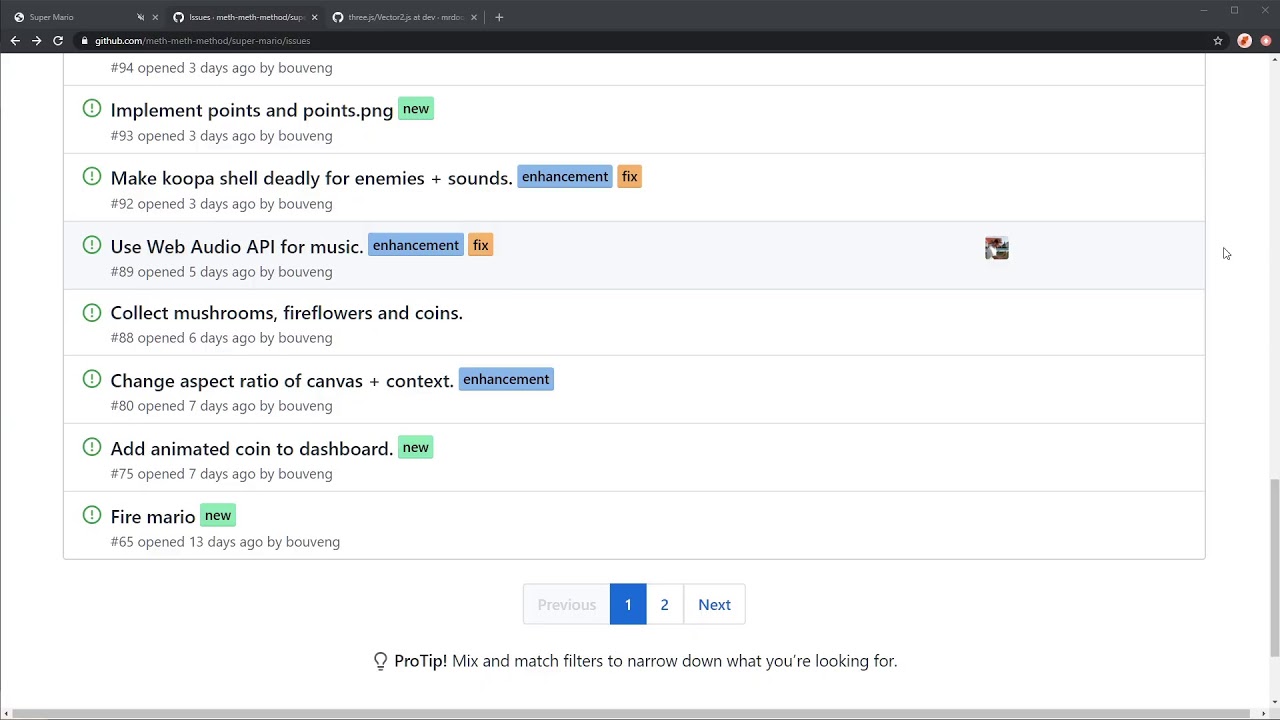This screenshot has width=1280, height=720.
Task: Select page 1 in pagination
Action: click(x=628, y=604)
